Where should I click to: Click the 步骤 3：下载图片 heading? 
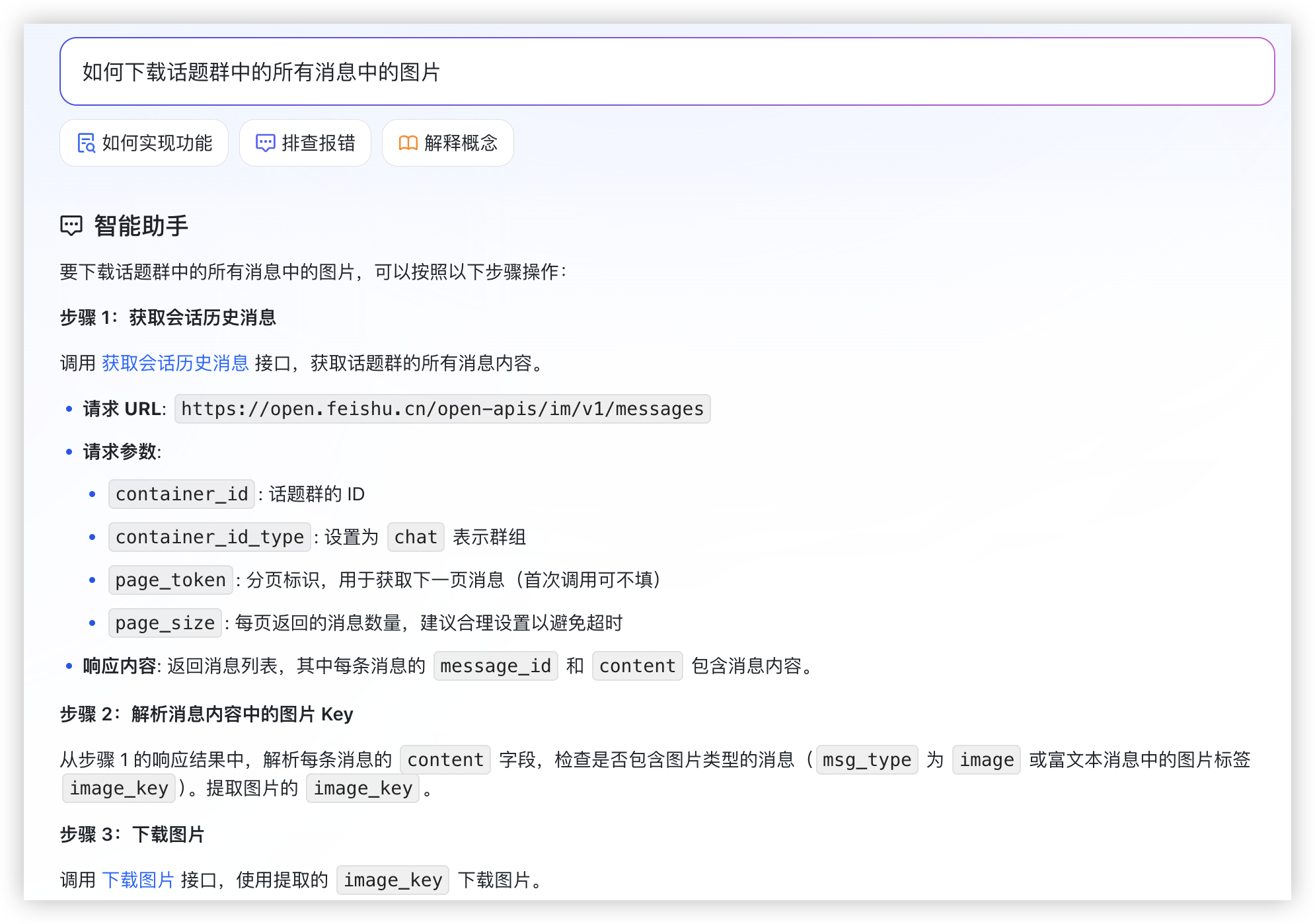point(132,834)
